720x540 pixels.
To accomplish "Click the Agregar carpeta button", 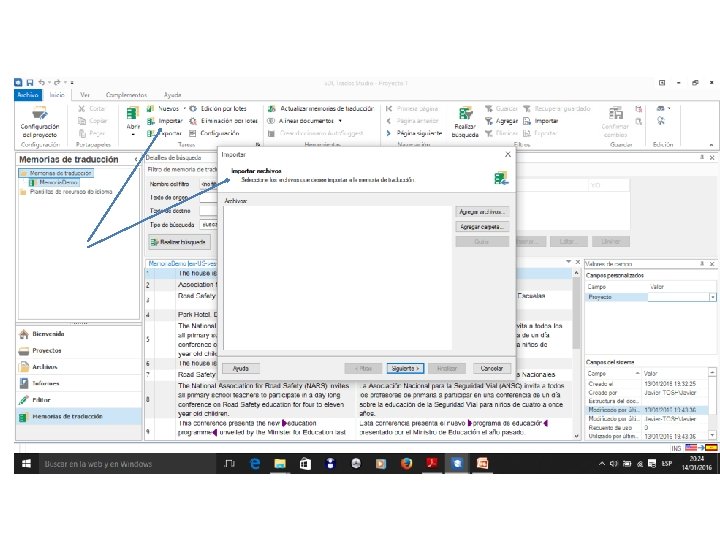I will [482, 227].
